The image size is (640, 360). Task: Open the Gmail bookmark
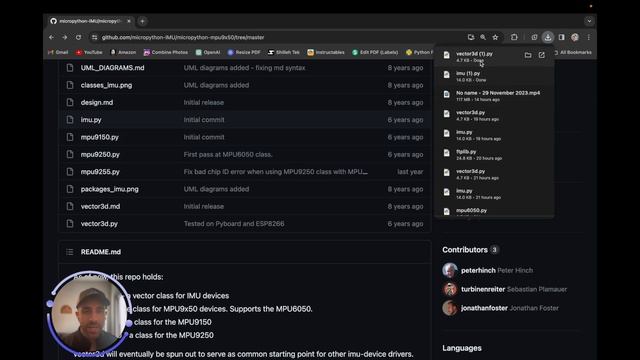click(x=58, y=52)
